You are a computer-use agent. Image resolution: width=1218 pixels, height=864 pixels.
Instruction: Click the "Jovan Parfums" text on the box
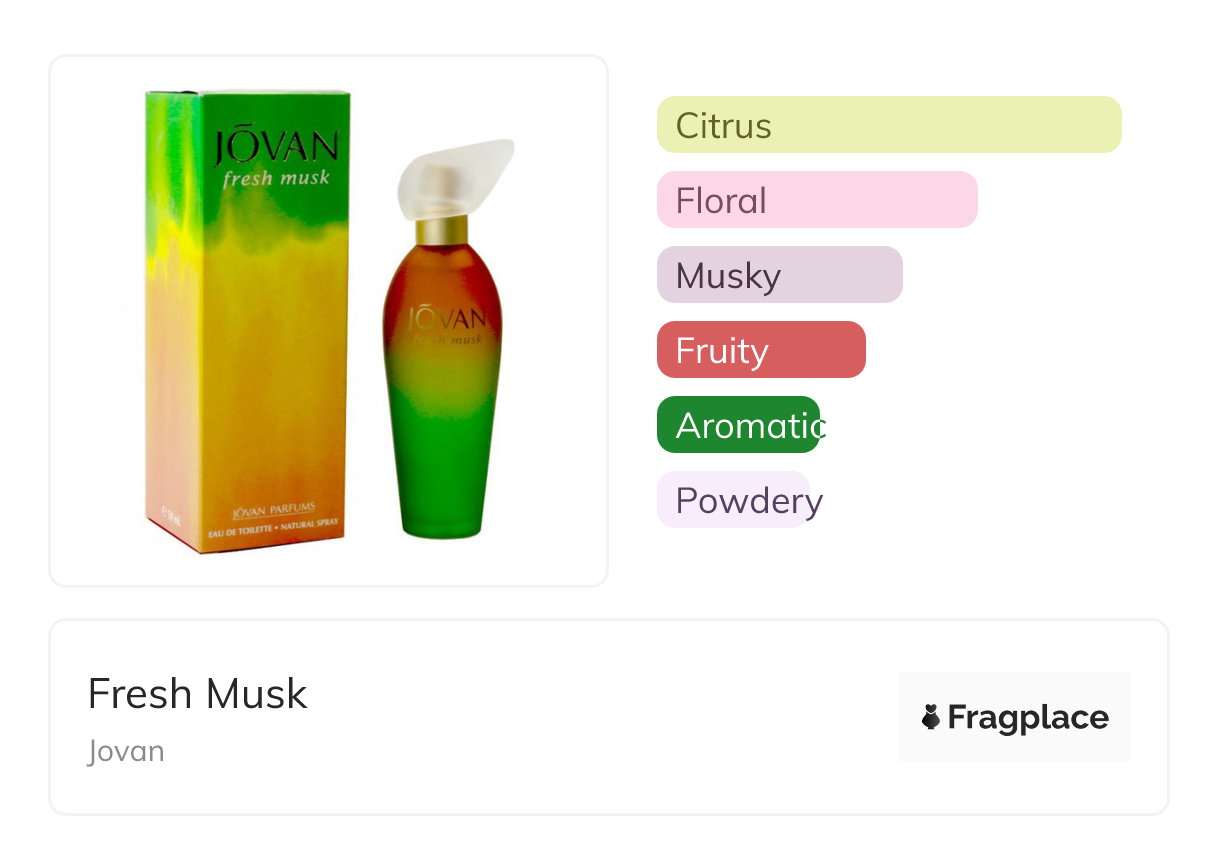pos(273,510)
